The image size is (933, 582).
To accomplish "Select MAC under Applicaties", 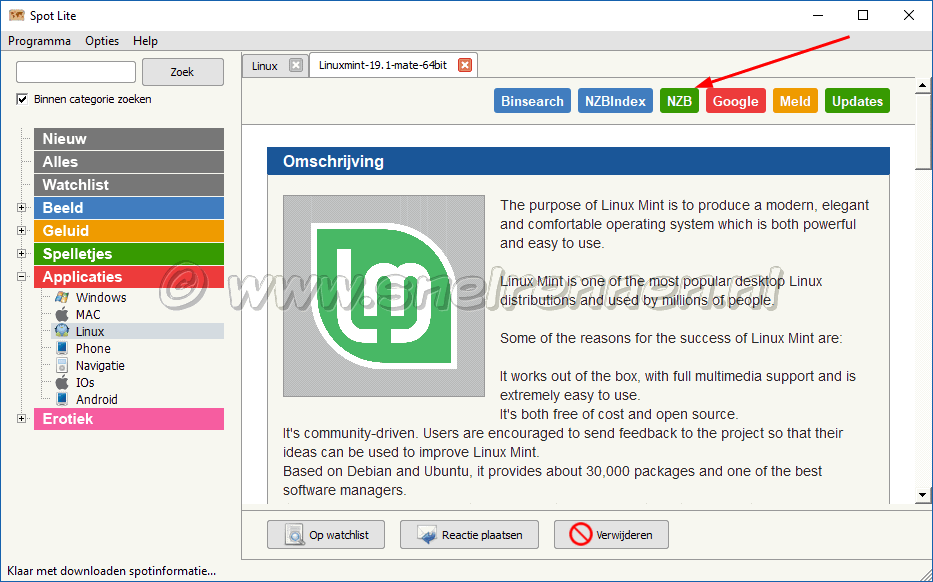I will [x=88, y=314].
